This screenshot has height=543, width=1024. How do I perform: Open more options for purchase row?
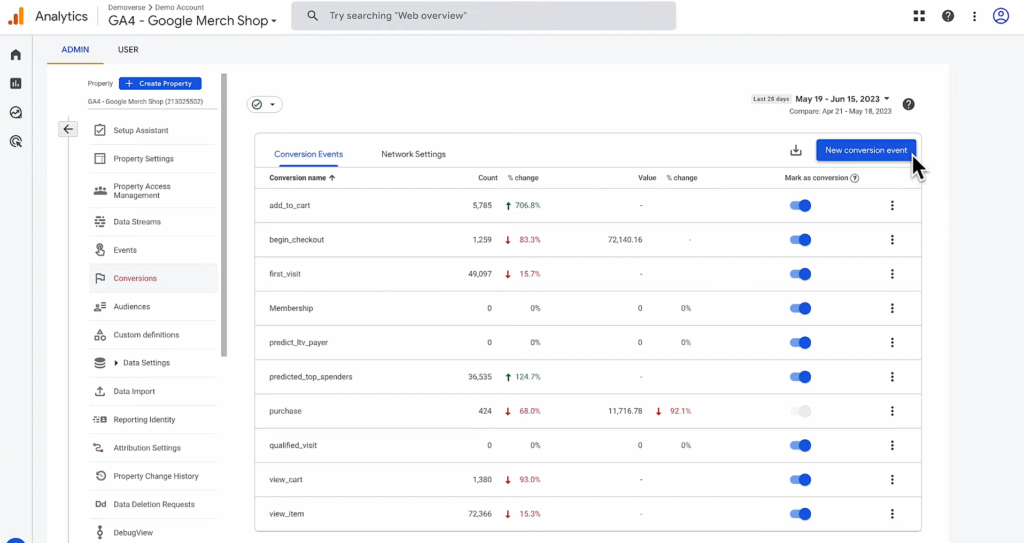pyautogui.click(x=892, y=411)
